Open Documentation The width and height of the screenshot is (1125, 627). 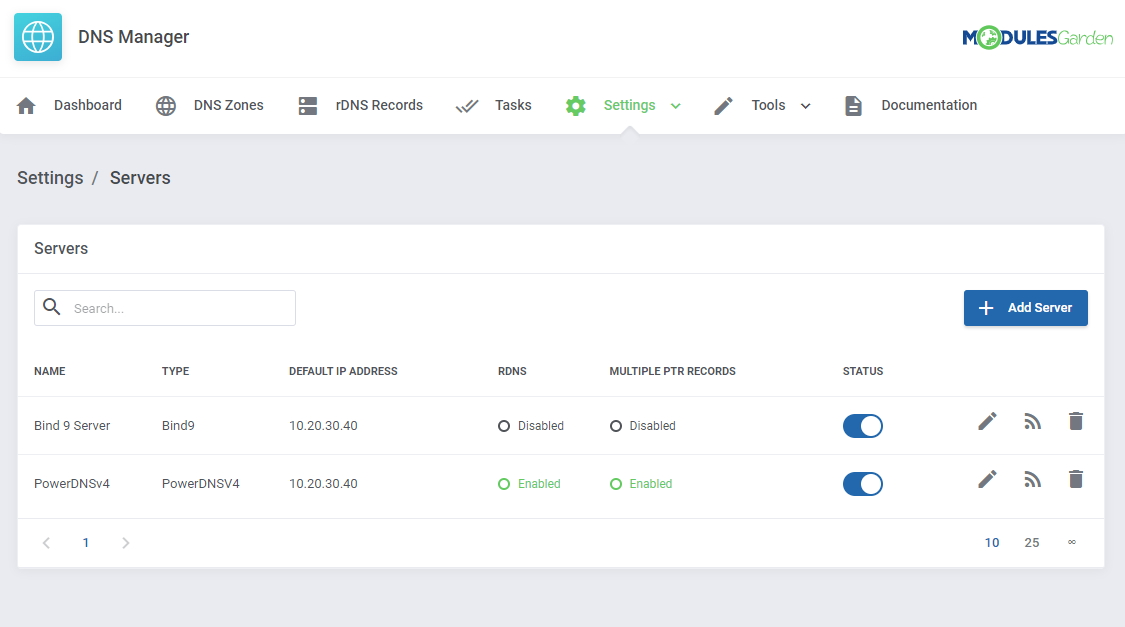(x=929, y=105)
